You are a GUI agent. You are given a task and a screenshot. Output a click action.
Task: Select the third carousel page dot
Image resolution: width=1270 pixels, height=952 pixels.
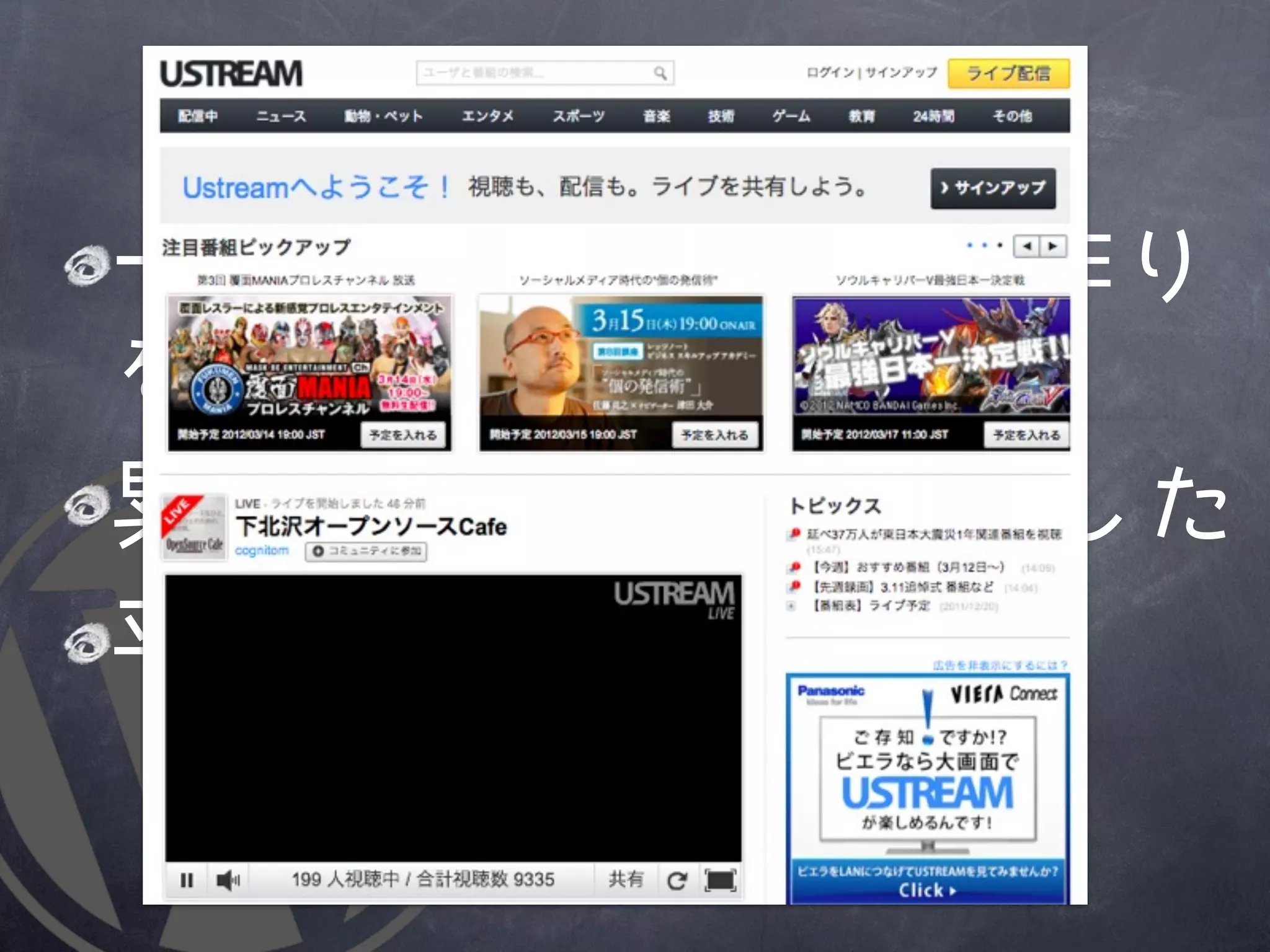[x=1000, y=245]
